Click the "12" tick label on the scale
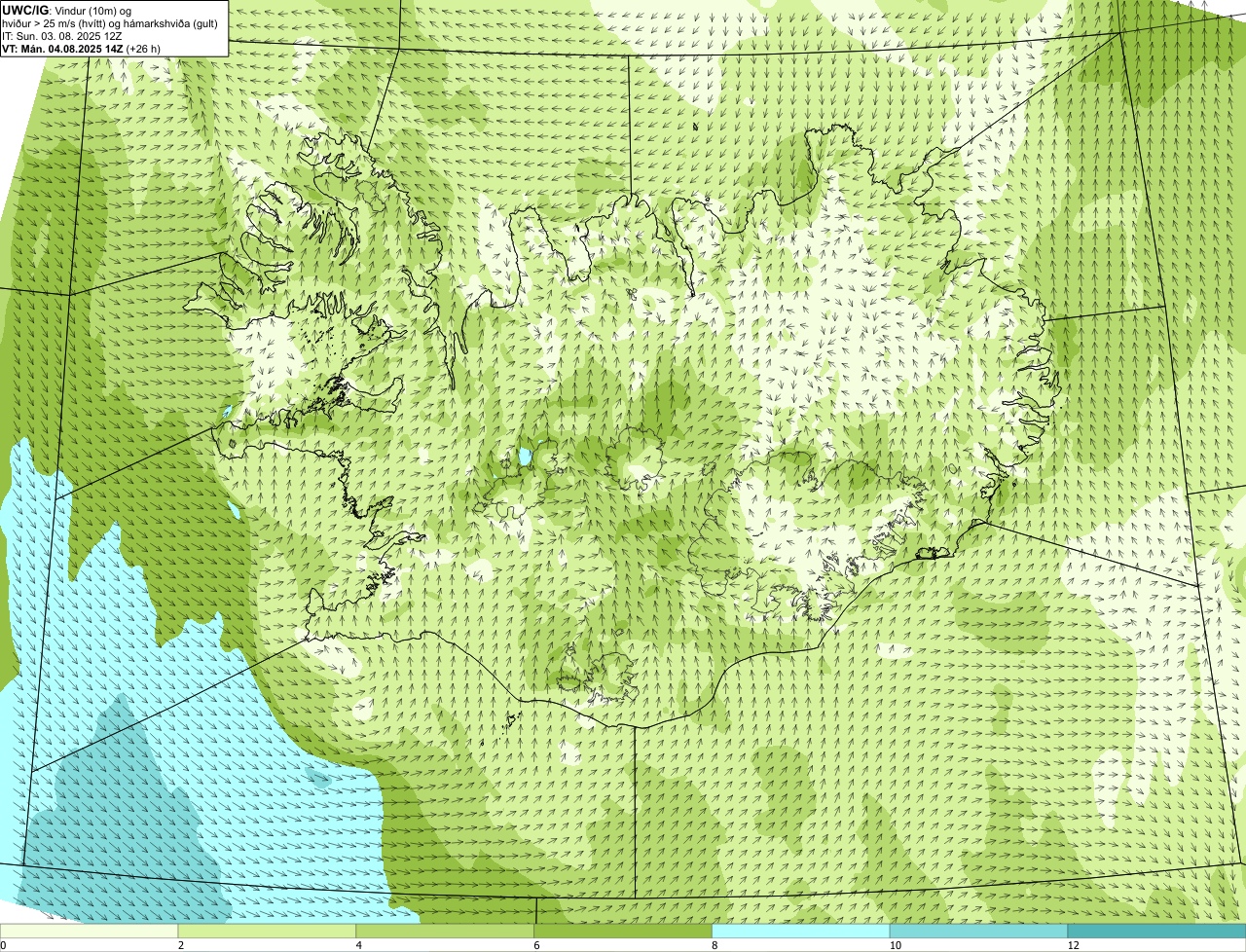 tap(1072, 945)
